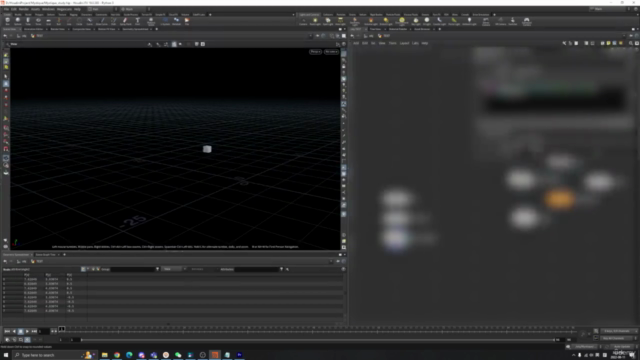This screenshot has height=360, width=640.
Task: Open the Windows Start menu
Action: (6, 355)
